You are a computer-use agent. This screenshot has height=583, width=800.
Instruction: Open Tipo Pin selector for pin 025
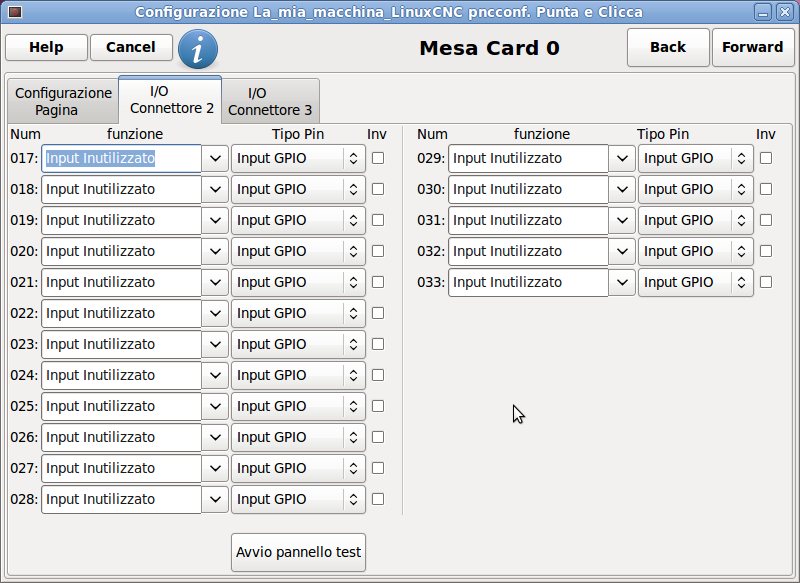pos(298,407)
